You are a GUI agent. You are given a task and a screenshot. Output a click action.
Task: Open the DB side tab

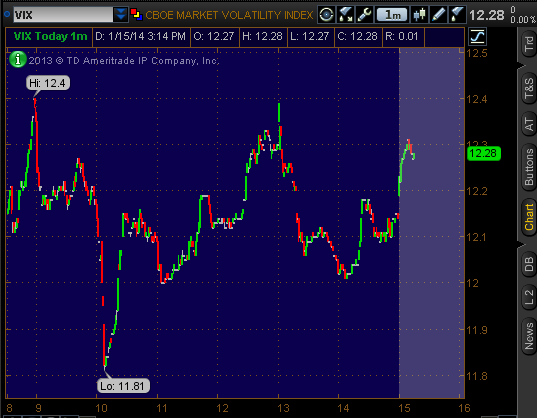pos(528,264)
